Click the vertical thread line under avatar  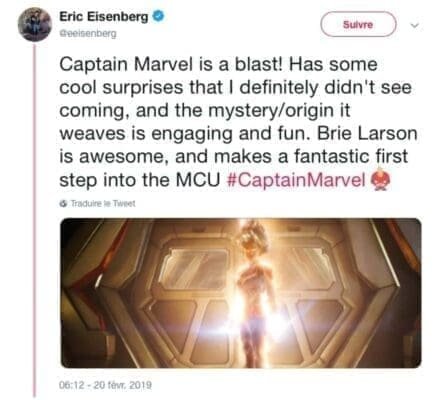click(34, 220)
